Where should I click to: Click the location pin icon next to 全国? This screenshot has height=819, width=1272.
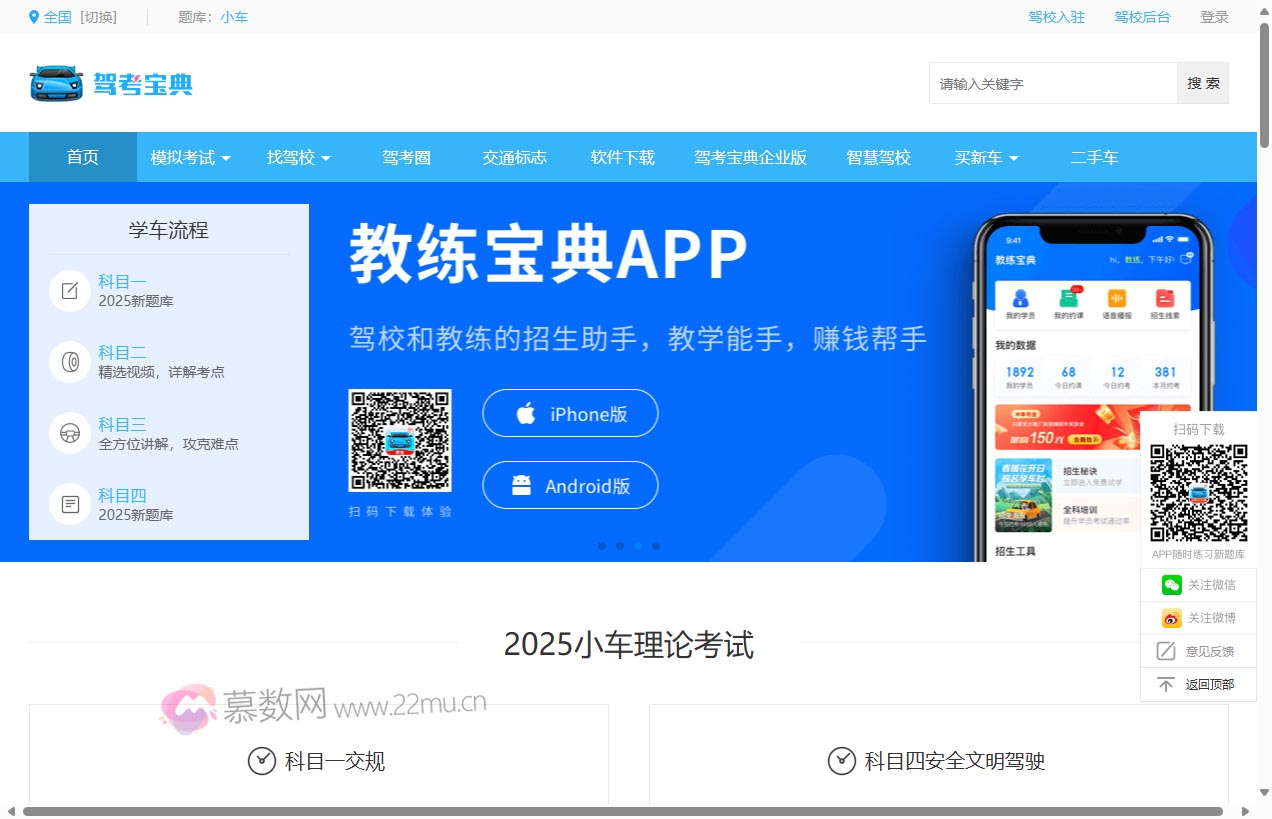coord(36,16)
